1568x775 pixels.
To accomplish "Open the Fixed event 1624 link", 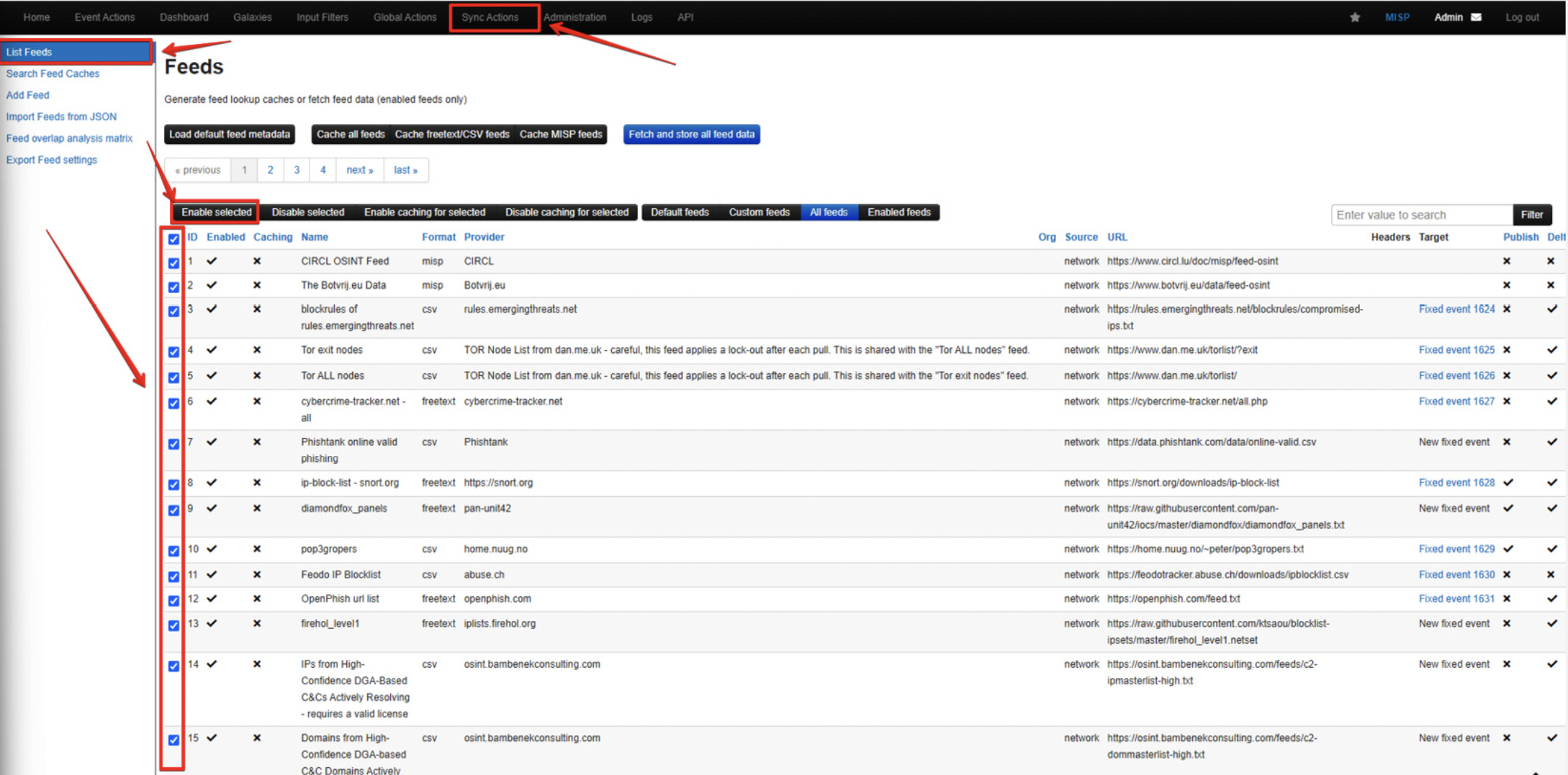I will click(x=1456, y=309).
